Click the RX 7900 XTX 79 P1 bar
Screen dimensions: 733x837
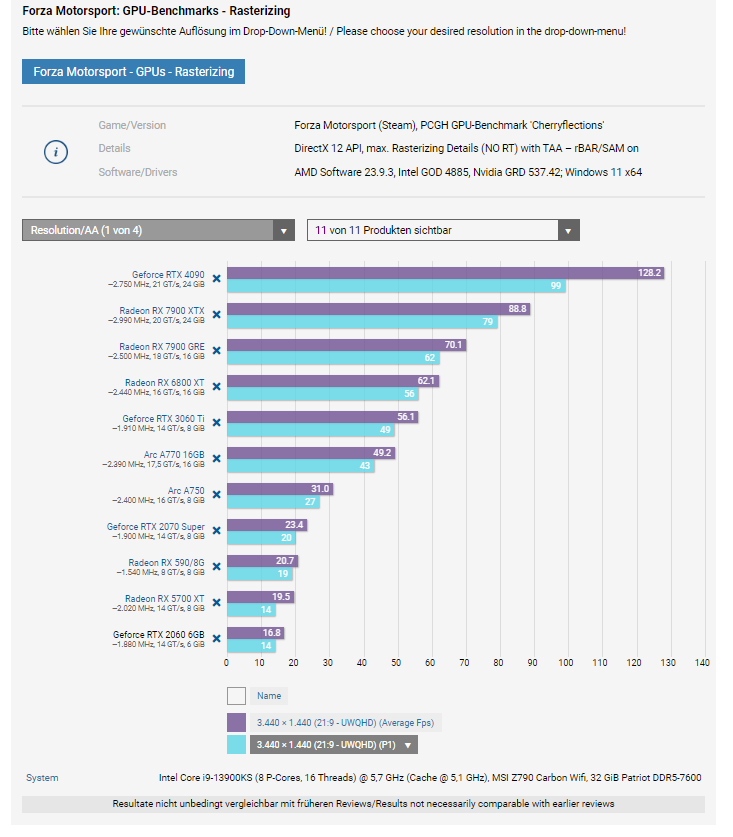tap(362, 322)
